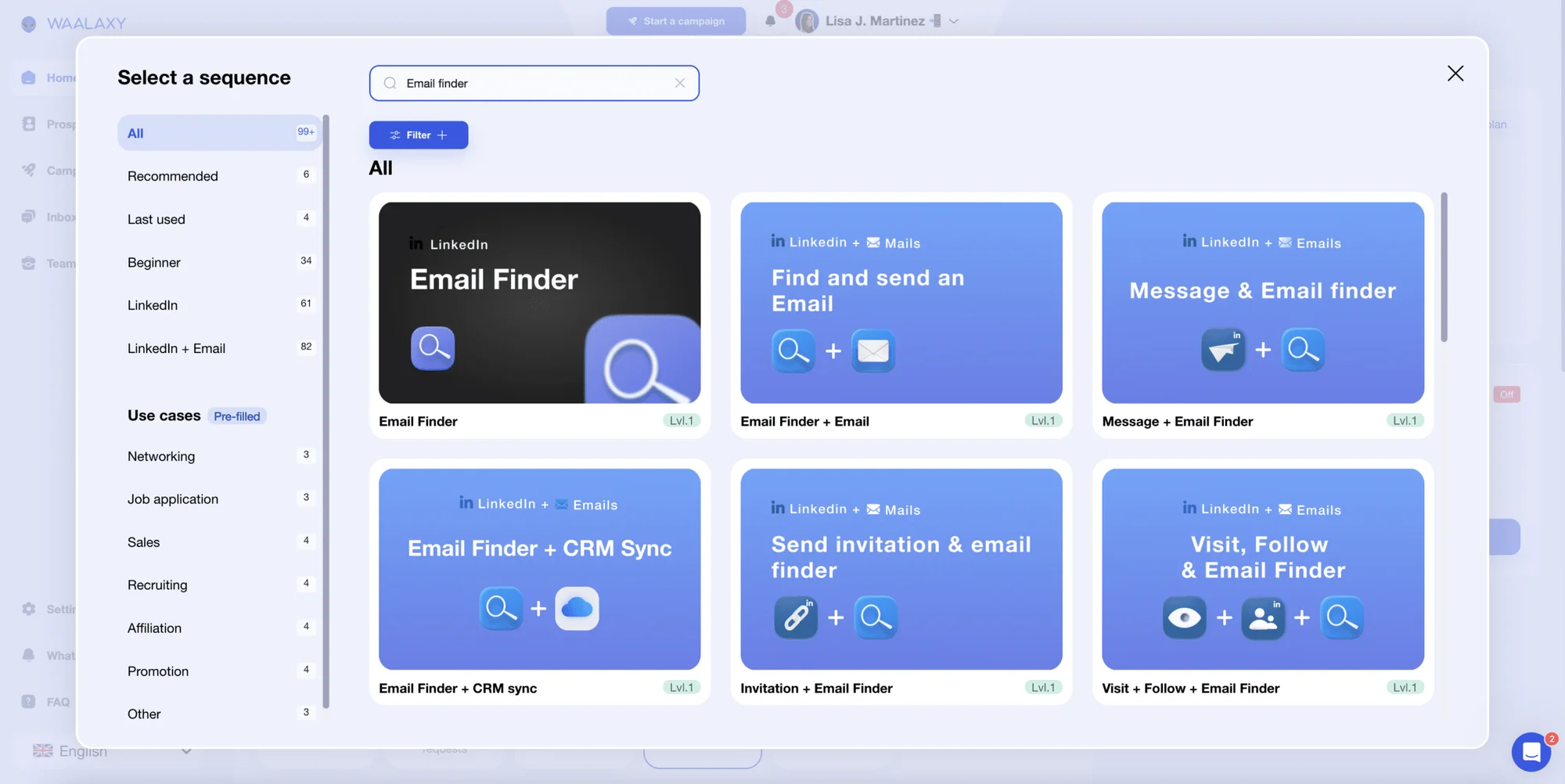Select the Affiliation use case

[x=219, y=628]
